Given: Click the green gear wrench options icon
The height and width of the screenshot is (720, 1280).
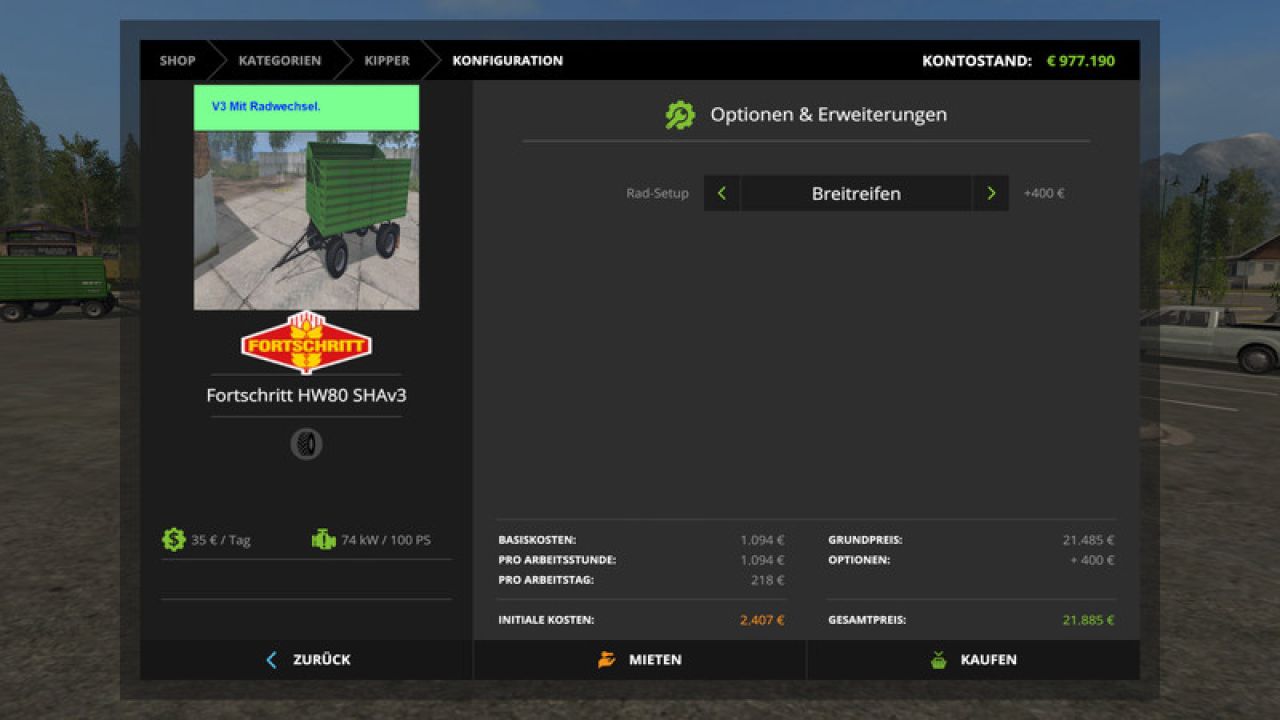Looking at the screenshot, I should (x=680, y=115).
